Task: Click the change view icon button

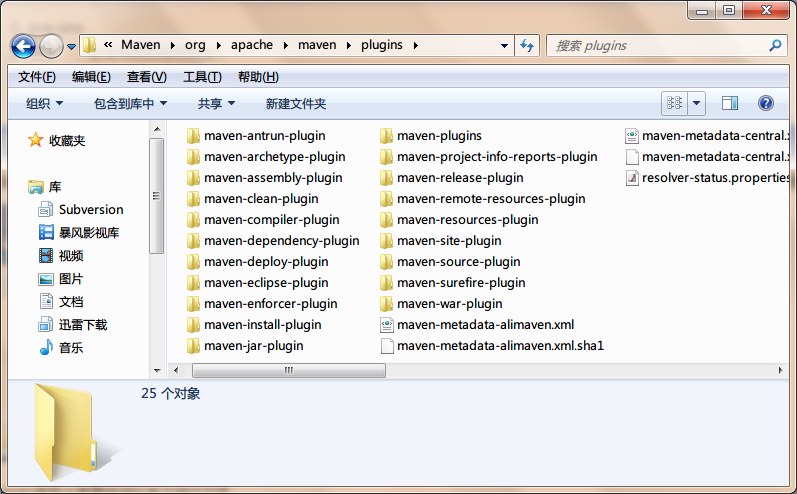Action: tap(675, 103)
